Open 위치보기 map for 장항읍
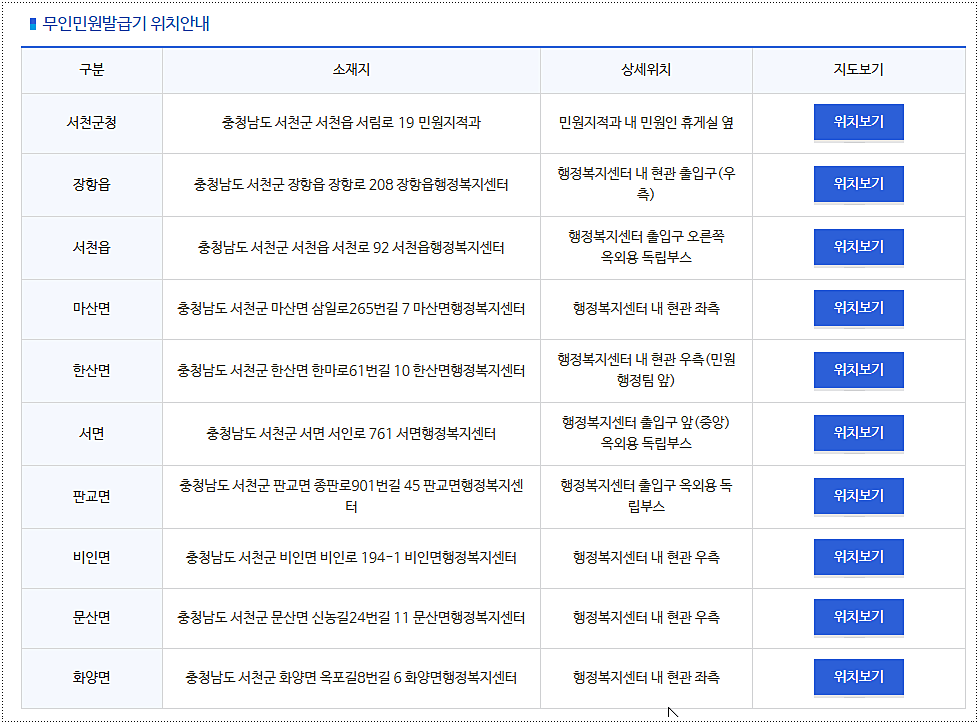The width and height of the screenshot is (979, 724). pyautogui.click(x=858, y=184)
